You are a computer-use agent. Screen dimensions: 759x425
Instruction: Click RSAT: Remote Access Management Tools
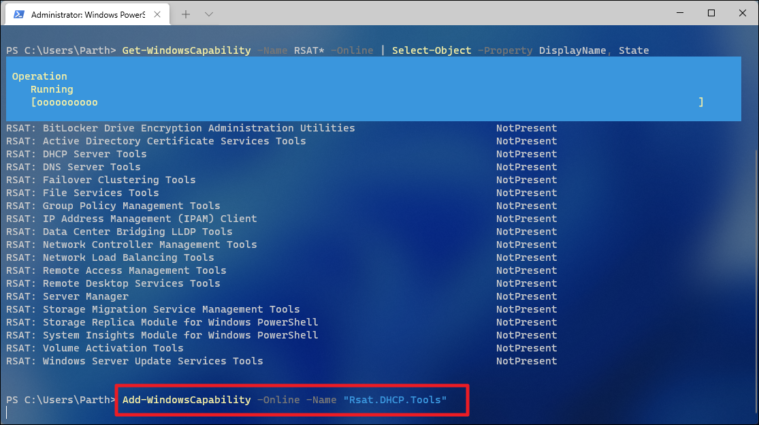click(116, 271)
